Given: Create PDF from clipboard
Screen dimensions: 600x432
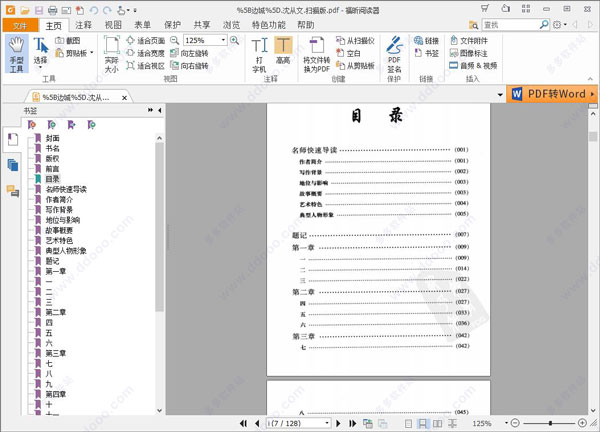Looking at the screenshot, I should click(x=355, y=66).
